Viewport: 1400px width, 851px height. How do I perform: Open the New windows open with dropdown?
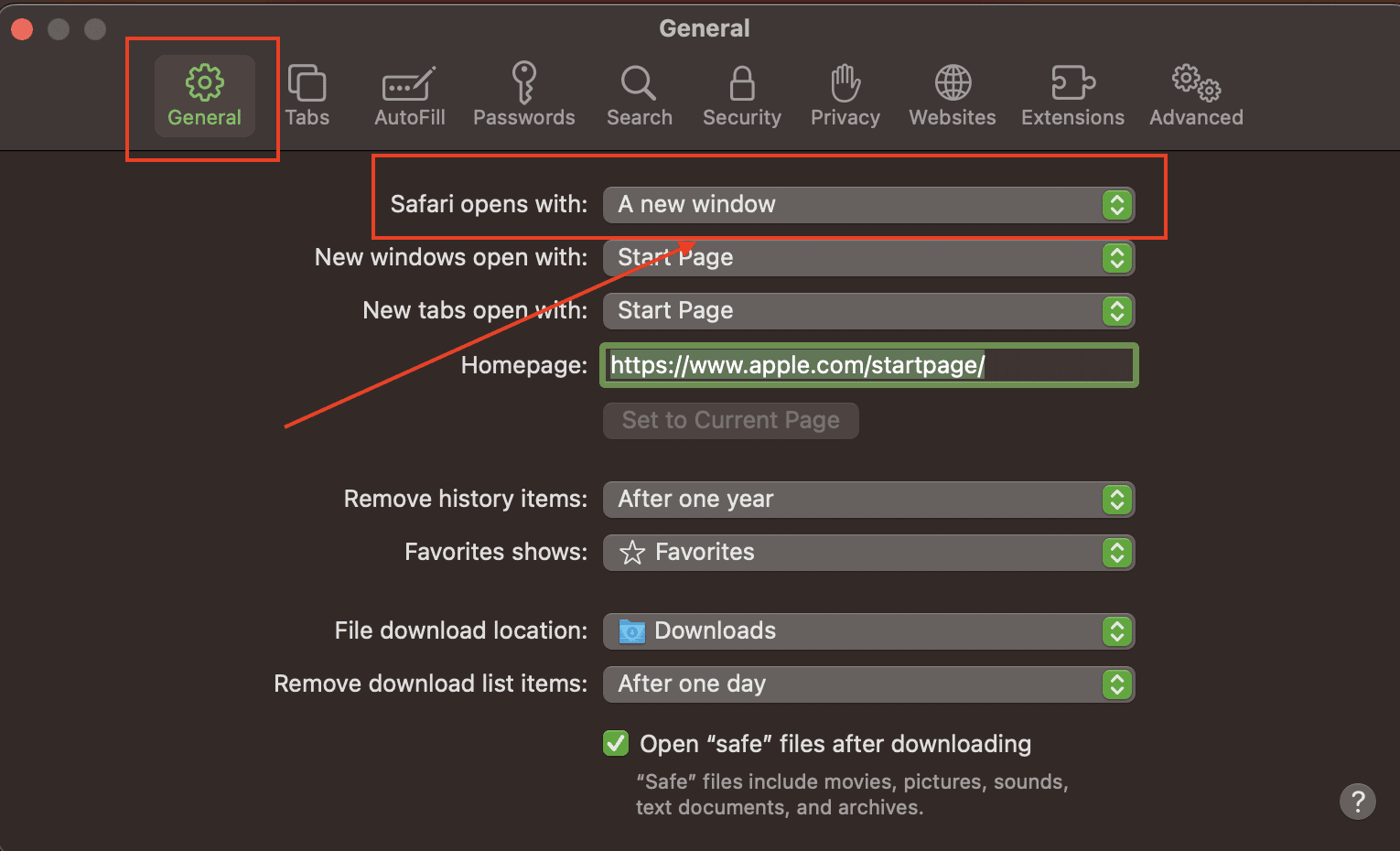coord(867,258)
